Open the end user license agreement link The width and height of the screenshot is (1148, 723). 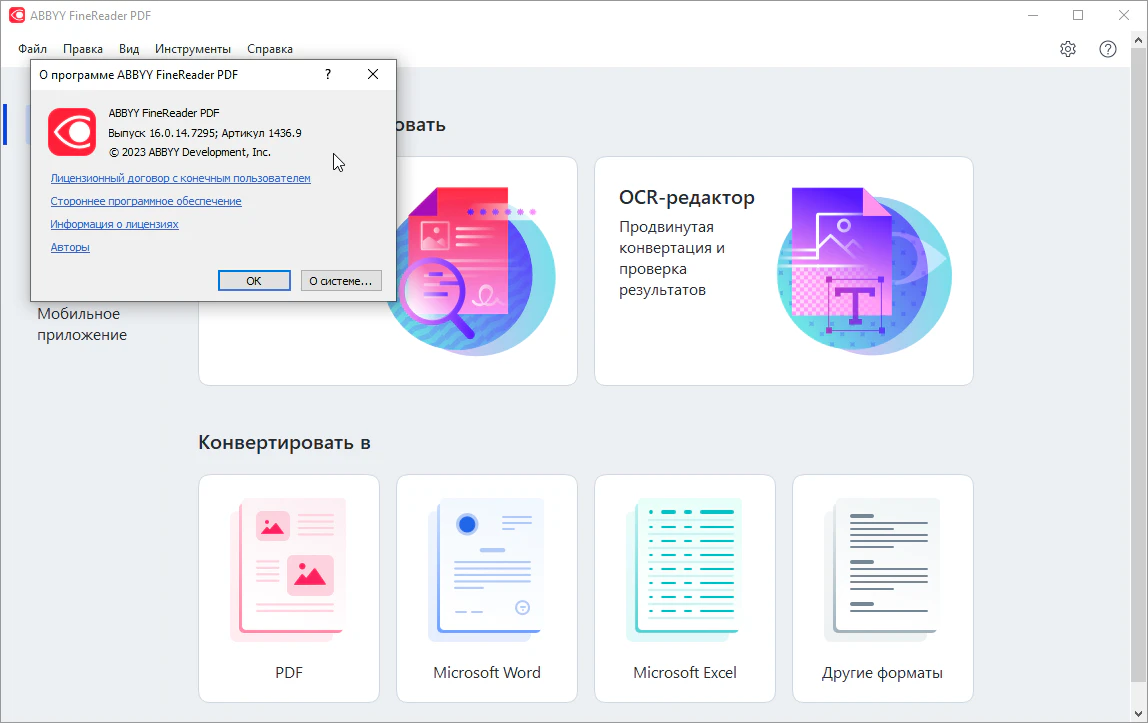pos(180,178)
